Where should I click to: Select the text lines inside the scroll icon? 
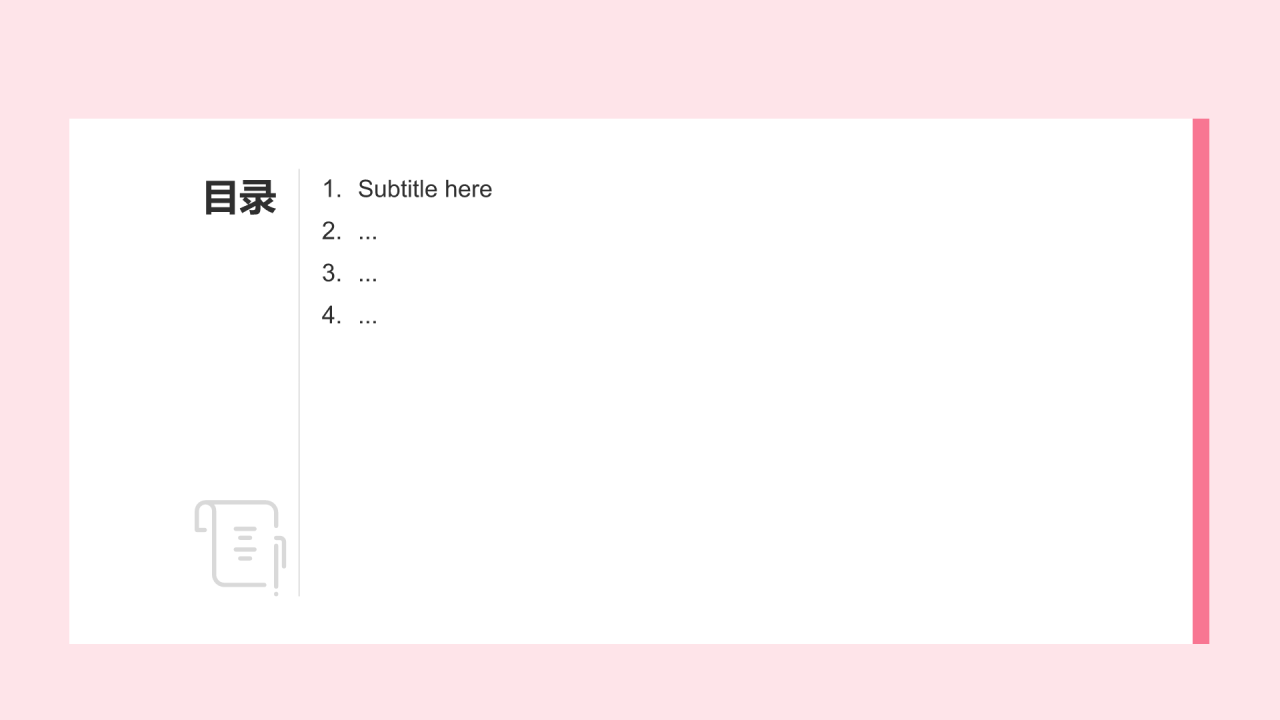245,543
